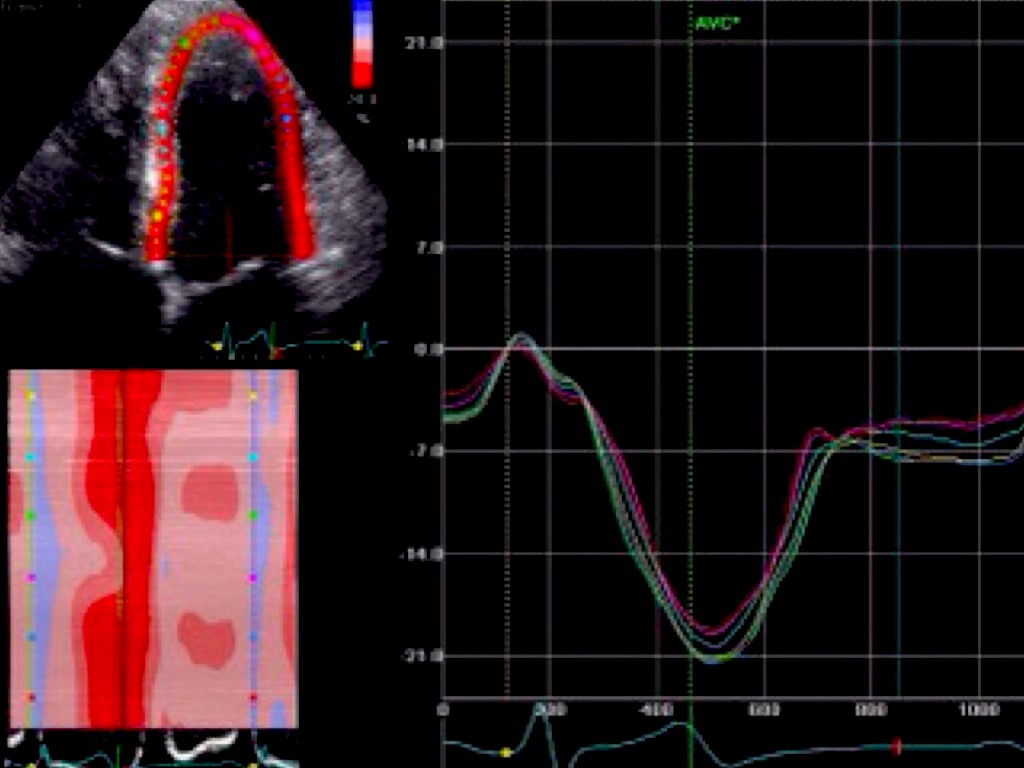The image size is (1024, 768).
Task: Click the yellow marker on the bottom ECG trace
Action: (x=505, y=752)
